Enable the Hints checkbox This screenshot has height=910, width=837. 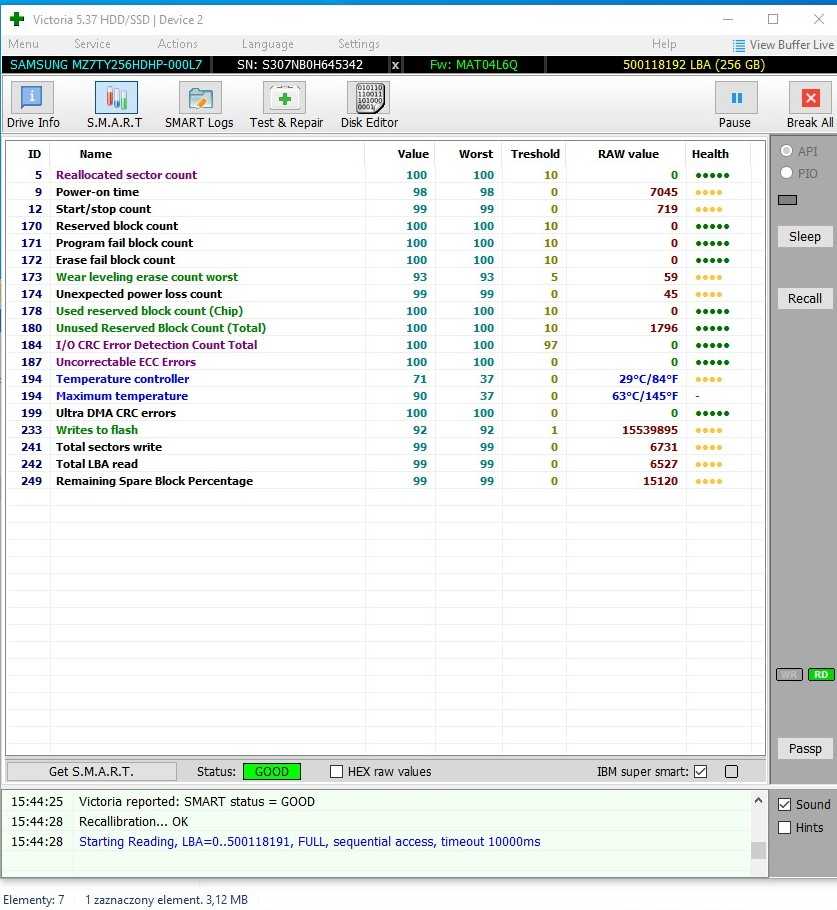tap(785, 827)
